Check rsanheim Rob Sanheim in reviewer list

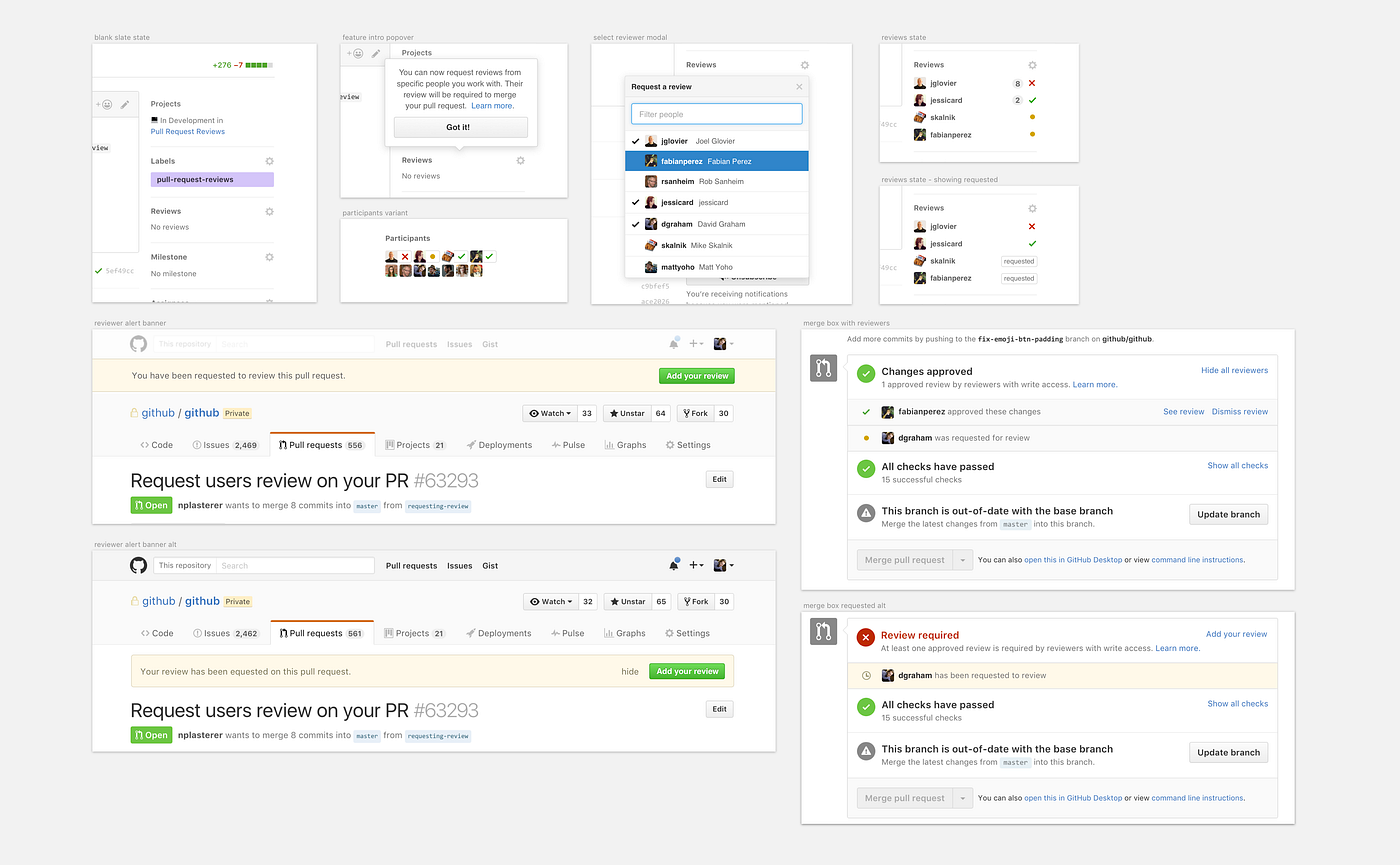(717, 182)
